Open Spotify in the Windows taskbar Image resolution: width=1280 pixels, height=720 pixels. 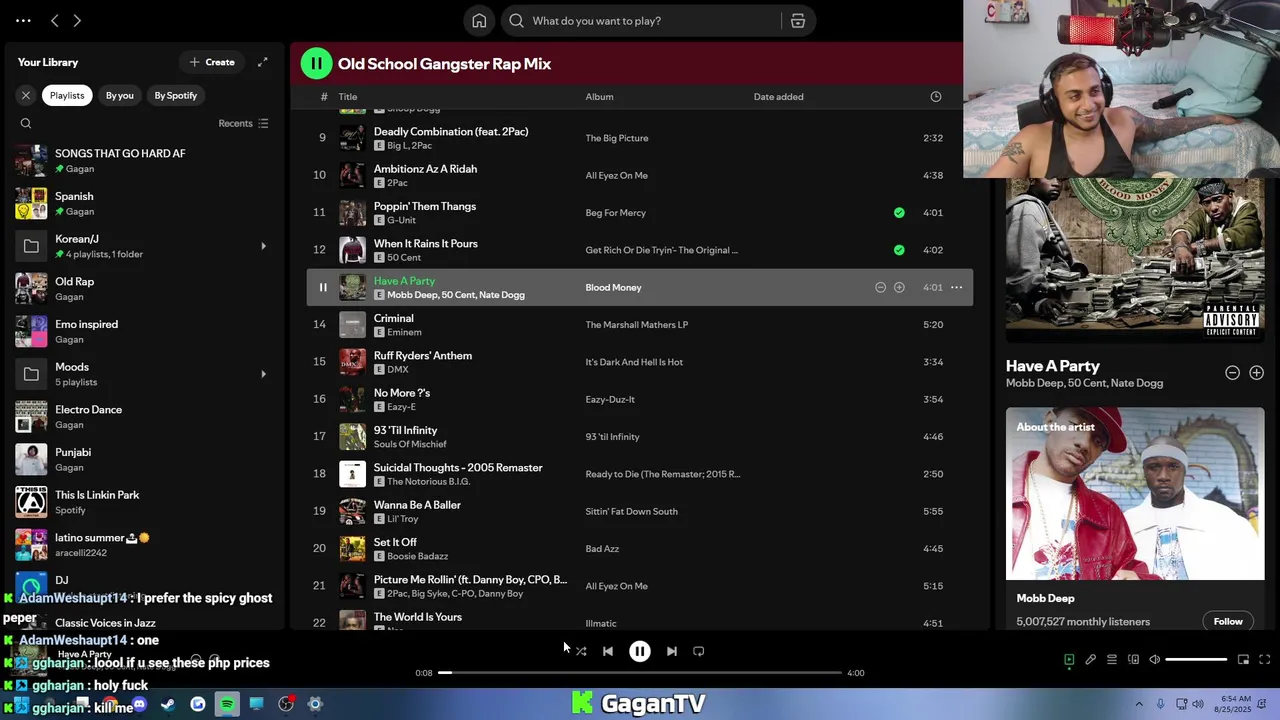(x=227, y=704)
